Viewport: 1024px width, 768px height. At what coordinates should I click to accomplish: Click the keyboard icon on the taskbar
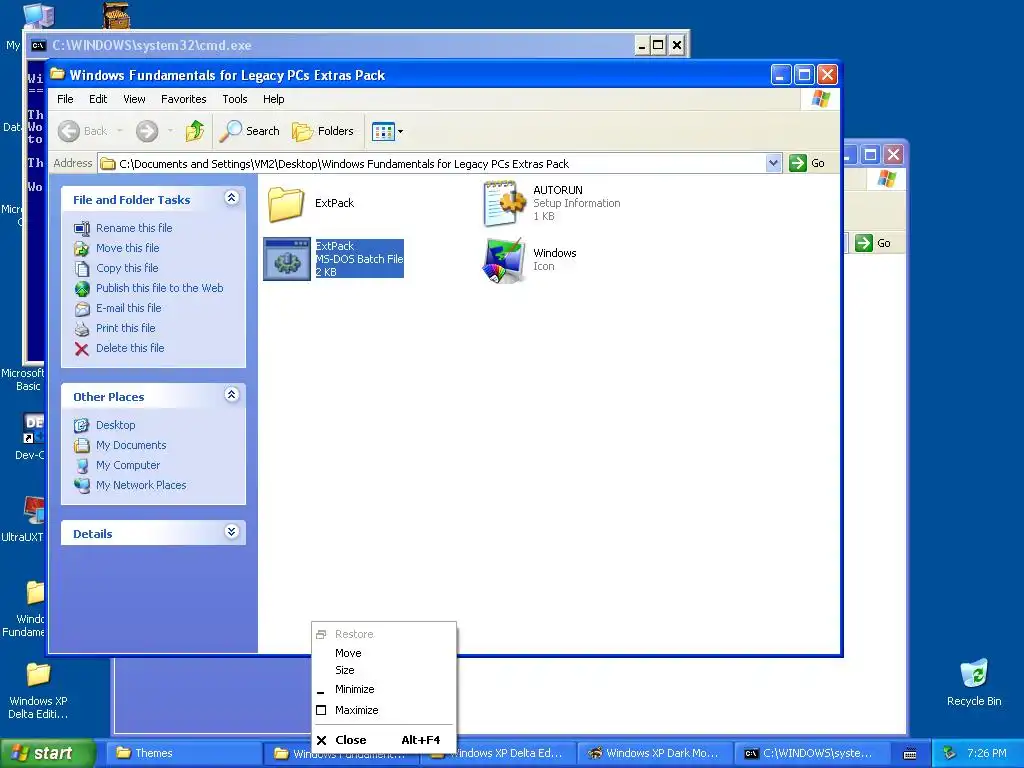pos(910,754)
